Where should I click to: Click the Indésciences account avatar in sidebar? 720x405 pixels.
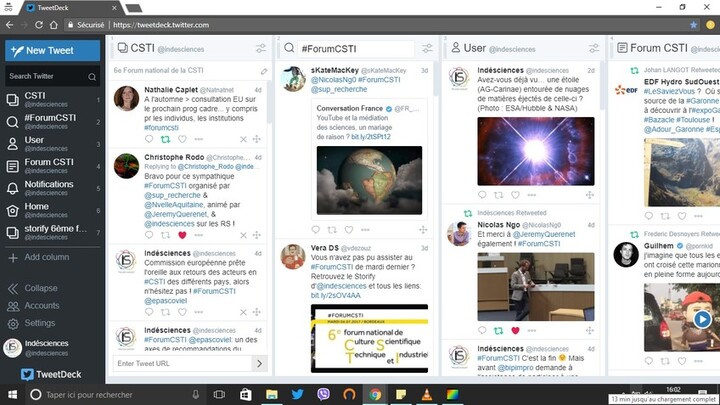(12, 348)
